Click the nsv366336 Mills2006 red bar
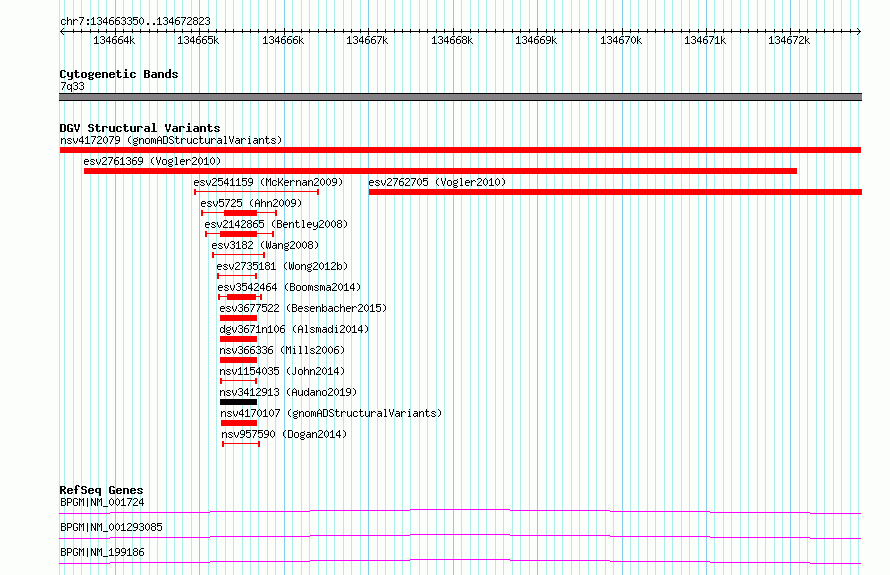Image resolution: width=890 pixels, height=575 pixels. (x=238, y=360)
